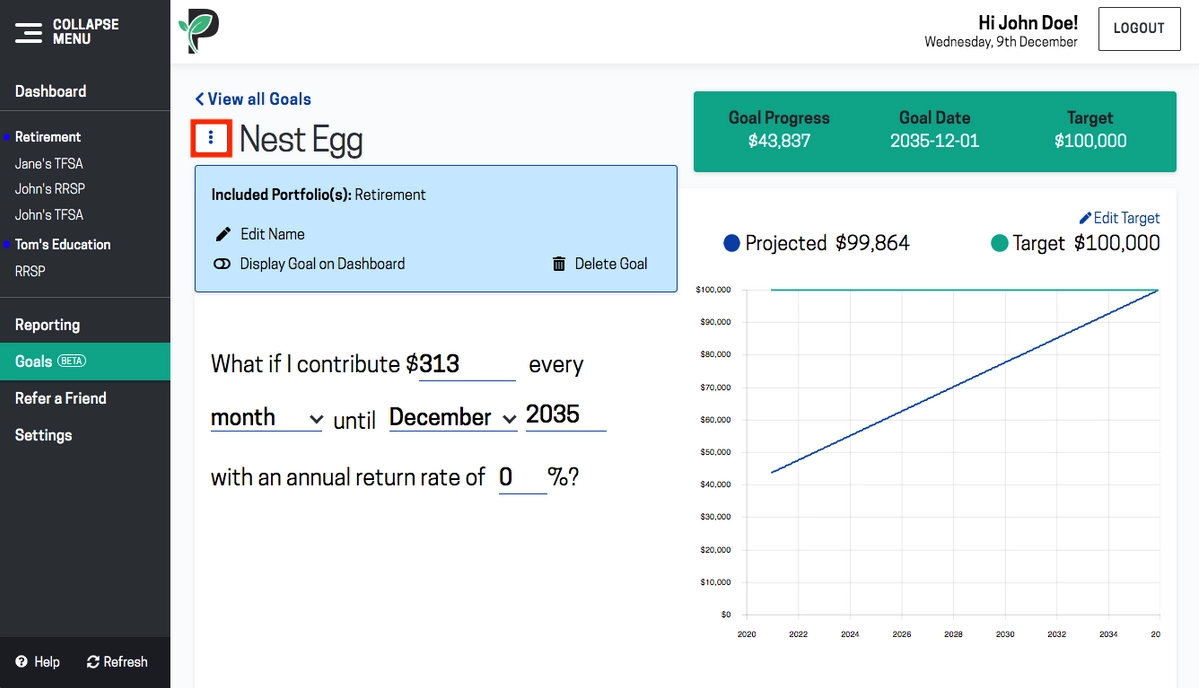The image size is (1199, 688).
Task: Click the Delete Goal label
Action: pyautogui.click(x=611, y=264)
